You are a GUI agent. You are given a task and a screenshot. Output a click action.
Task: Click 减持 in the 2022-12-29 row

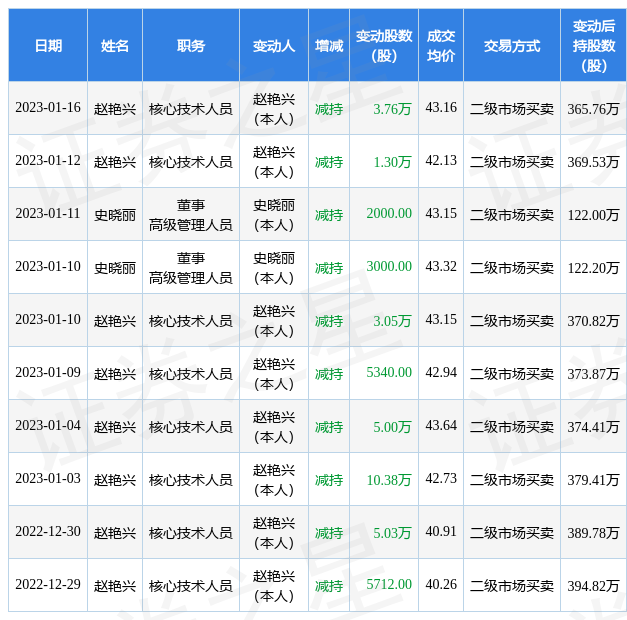click(329, 586)
